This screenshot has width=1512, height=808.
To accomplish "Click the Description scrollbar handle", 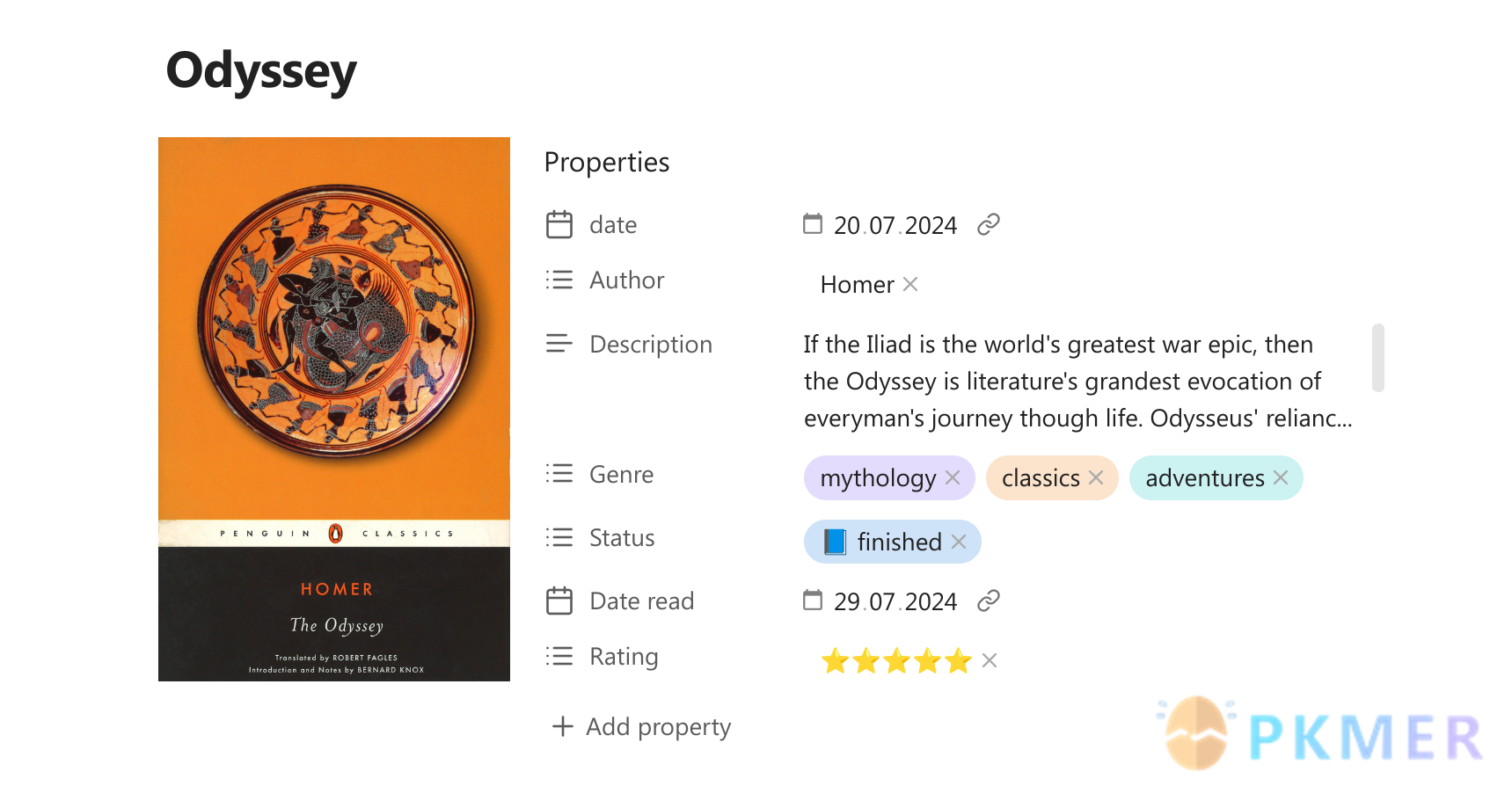I will (x=1378, y=358).
